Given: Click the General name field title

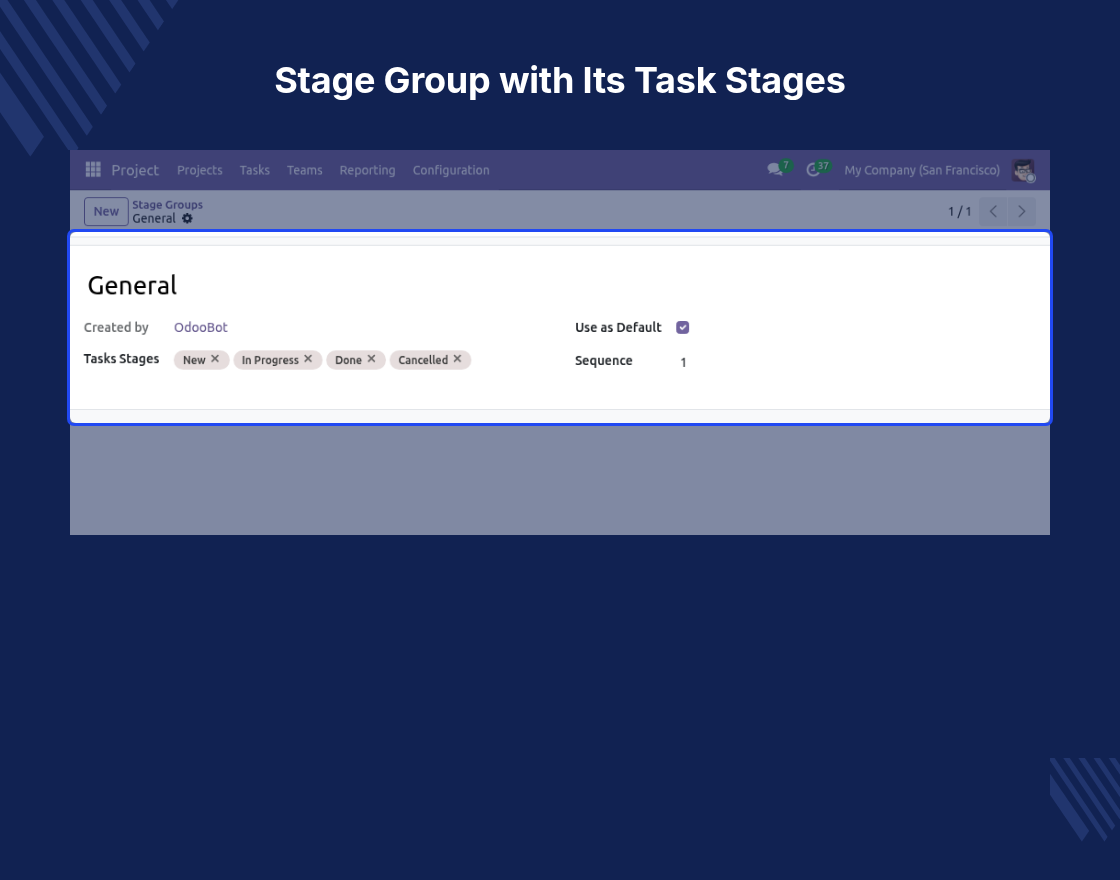Looking at the screenshot, I should [x=132, y=286].
